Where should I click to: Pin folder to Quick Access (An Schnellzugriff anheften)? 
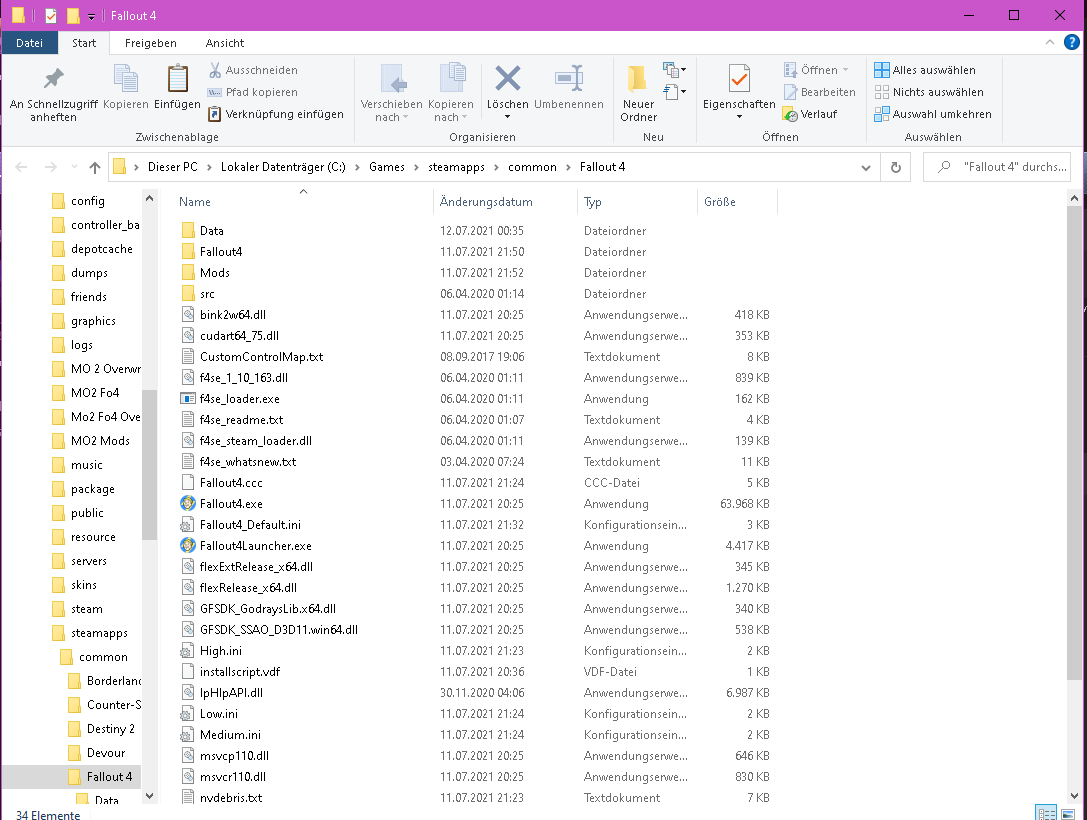coord(53,94)
